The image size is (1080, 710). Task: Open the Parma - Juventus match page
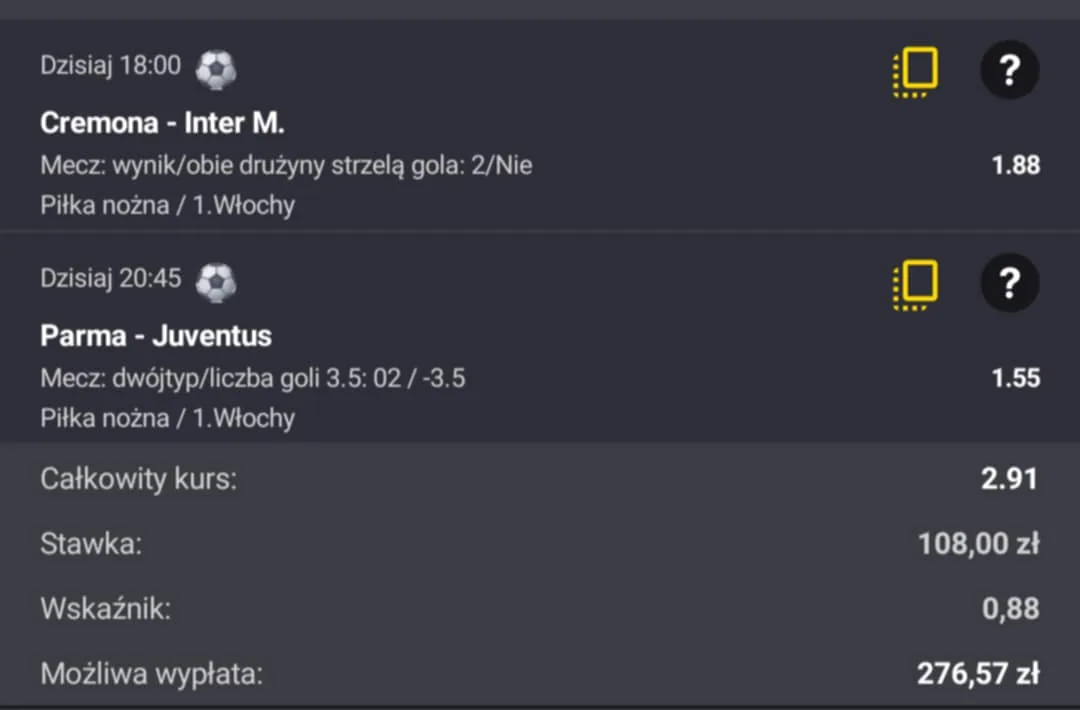pyautogui.click(x=156, y=336)
